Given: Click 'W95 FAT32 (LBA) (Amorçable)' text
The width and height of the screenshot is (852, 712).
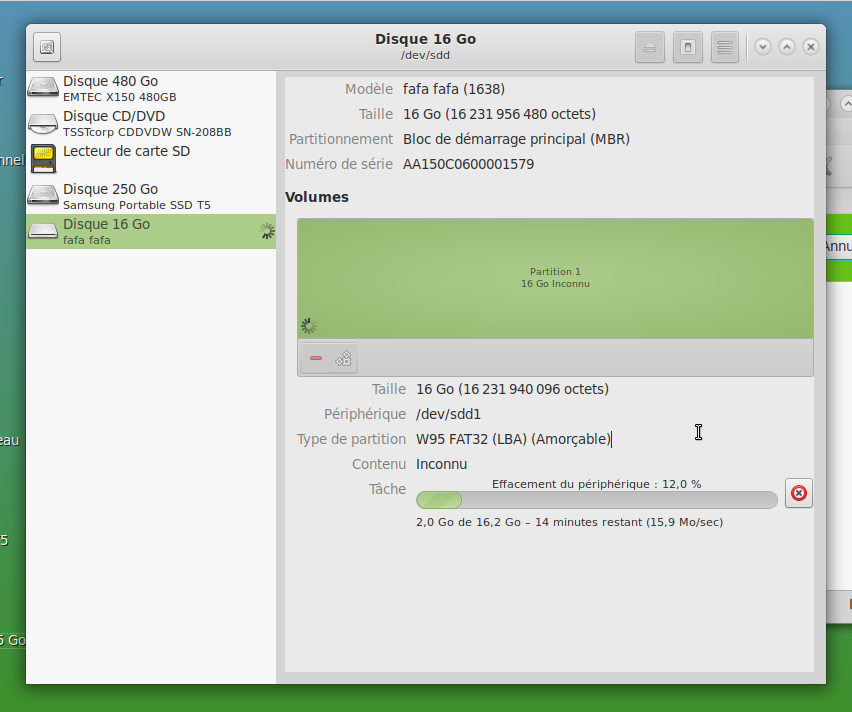Looking at the screenshot, I should pyautogui.click(x=513, y=439).
